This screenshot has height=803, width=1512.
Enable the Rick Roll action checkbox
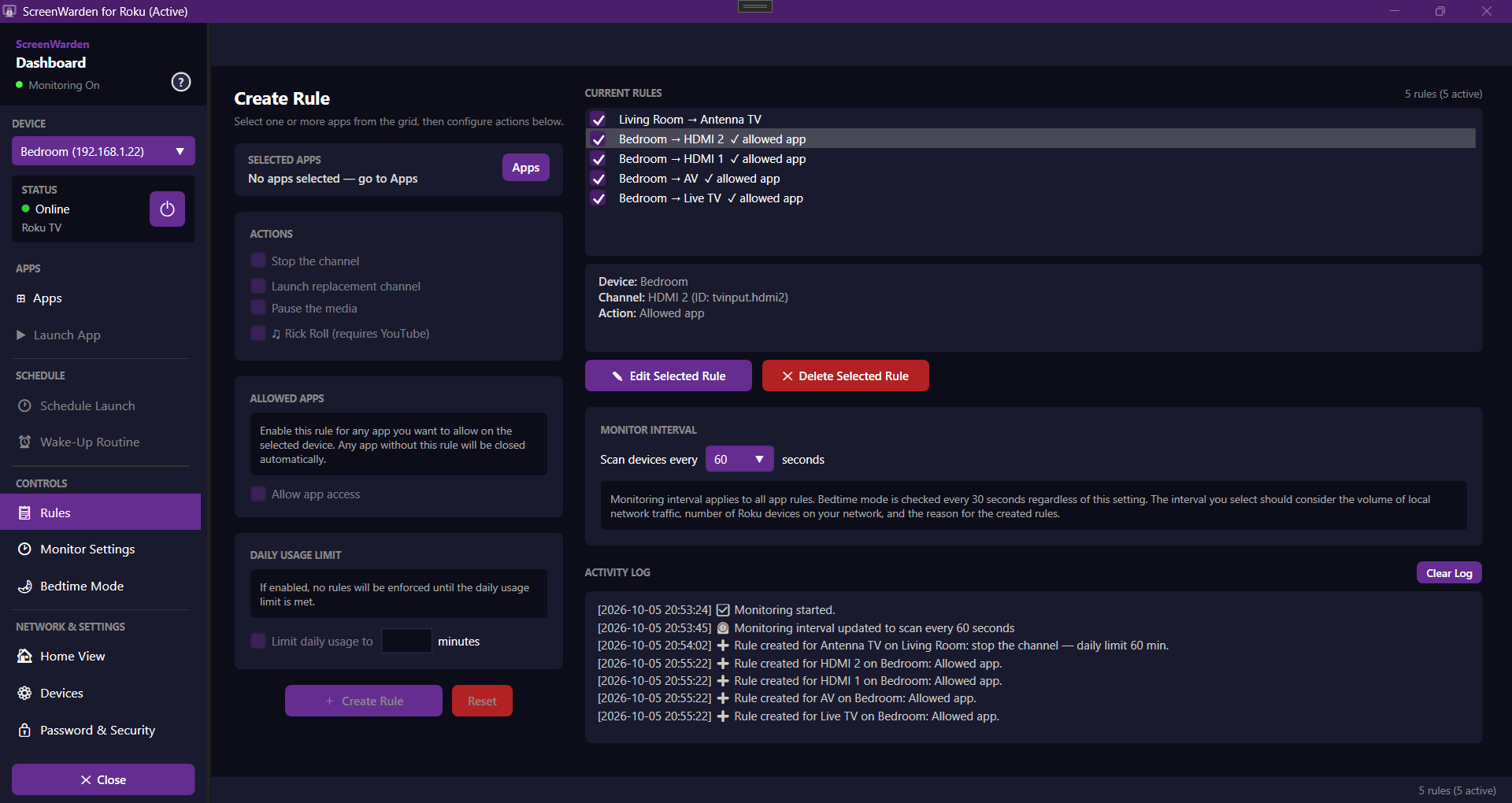(258, 333)
